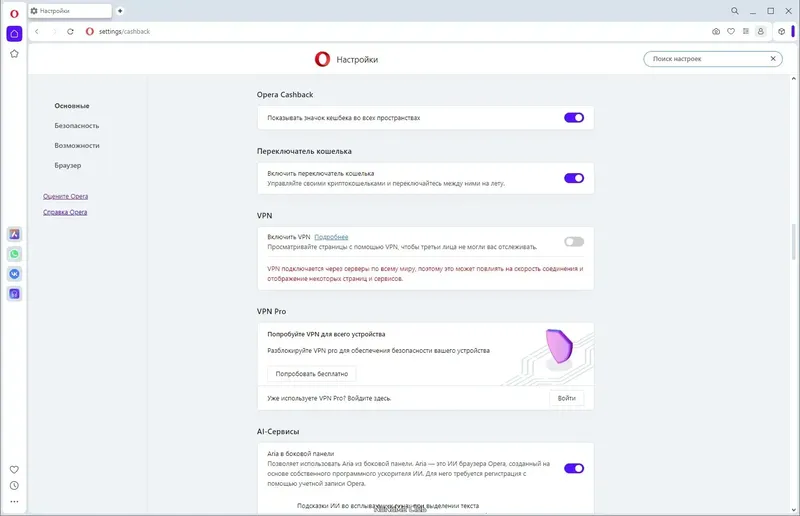Open the extensions cube icon

pyautogui.click(x=781, y=32)
